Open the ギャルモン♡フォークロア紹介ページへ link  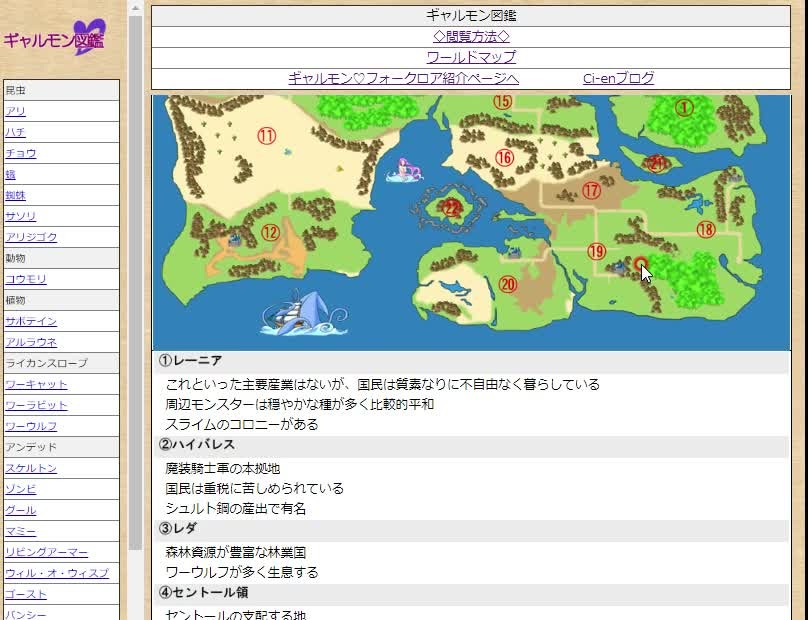point(403,78)
